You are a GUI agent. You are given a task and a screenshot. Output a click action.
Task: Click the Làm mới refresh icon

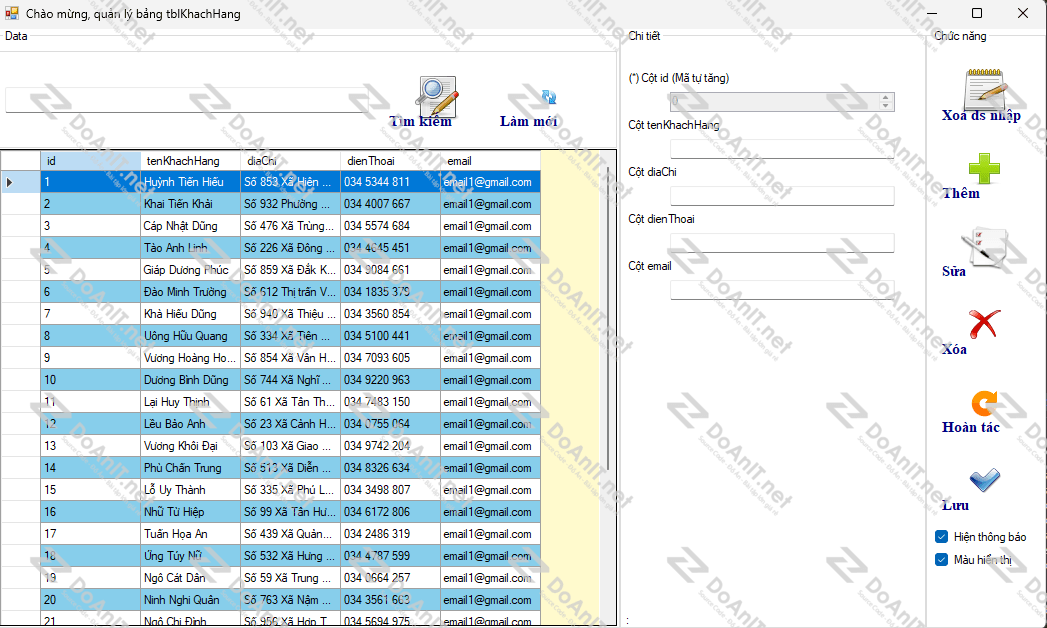pyautogui.click(x=549, y=97)
